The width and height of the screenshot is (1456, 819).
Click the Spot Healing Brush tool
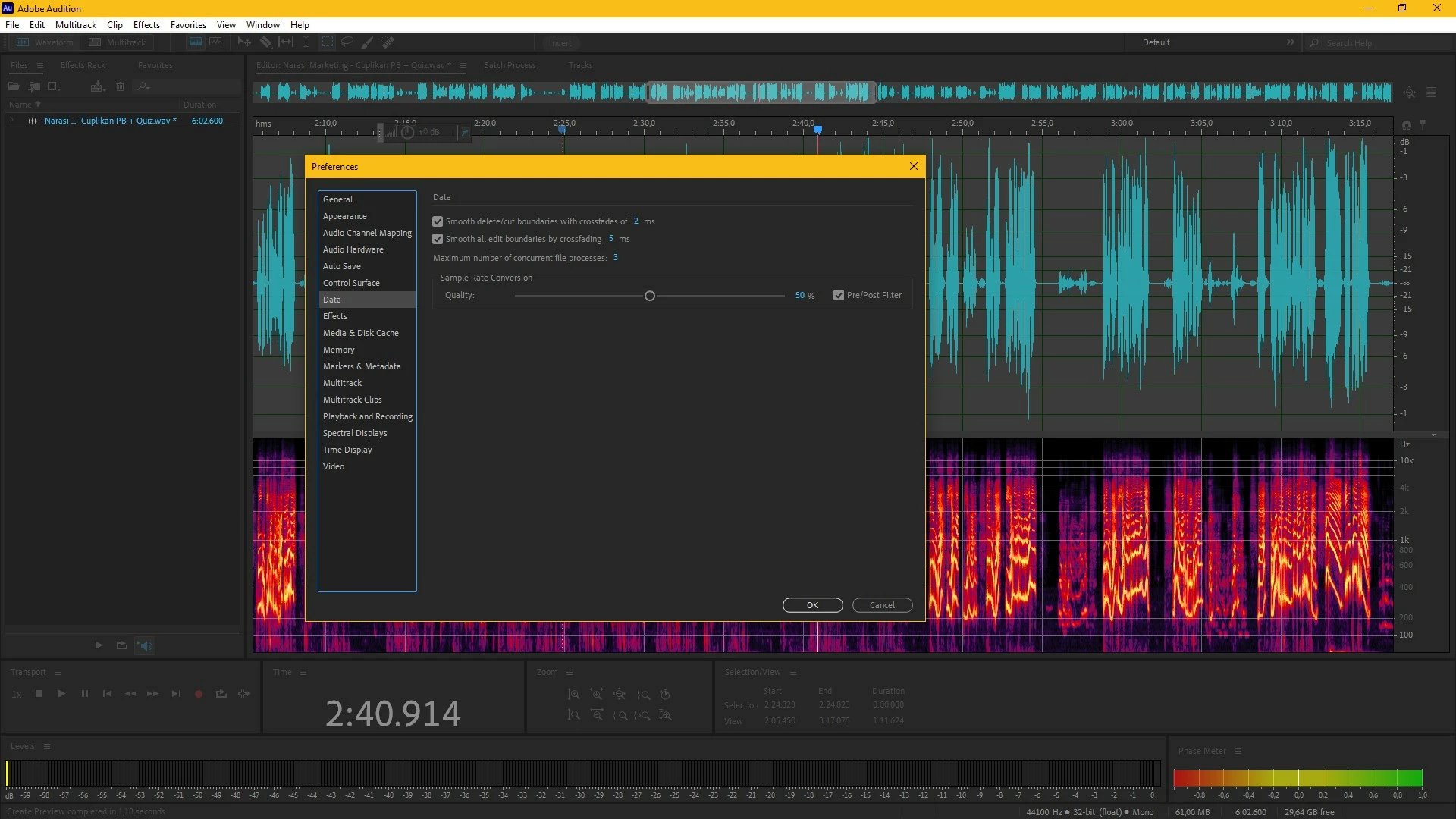click(388, 42)
